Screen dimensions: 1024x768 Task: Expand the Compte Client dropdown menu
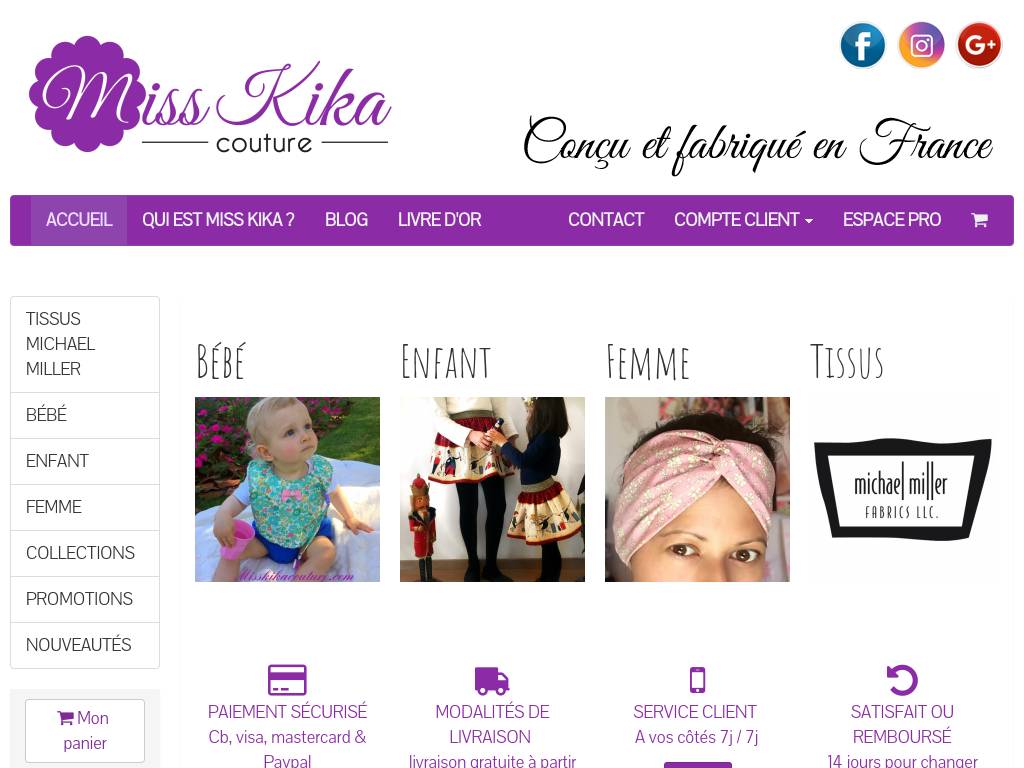click(x=743, y=220)
